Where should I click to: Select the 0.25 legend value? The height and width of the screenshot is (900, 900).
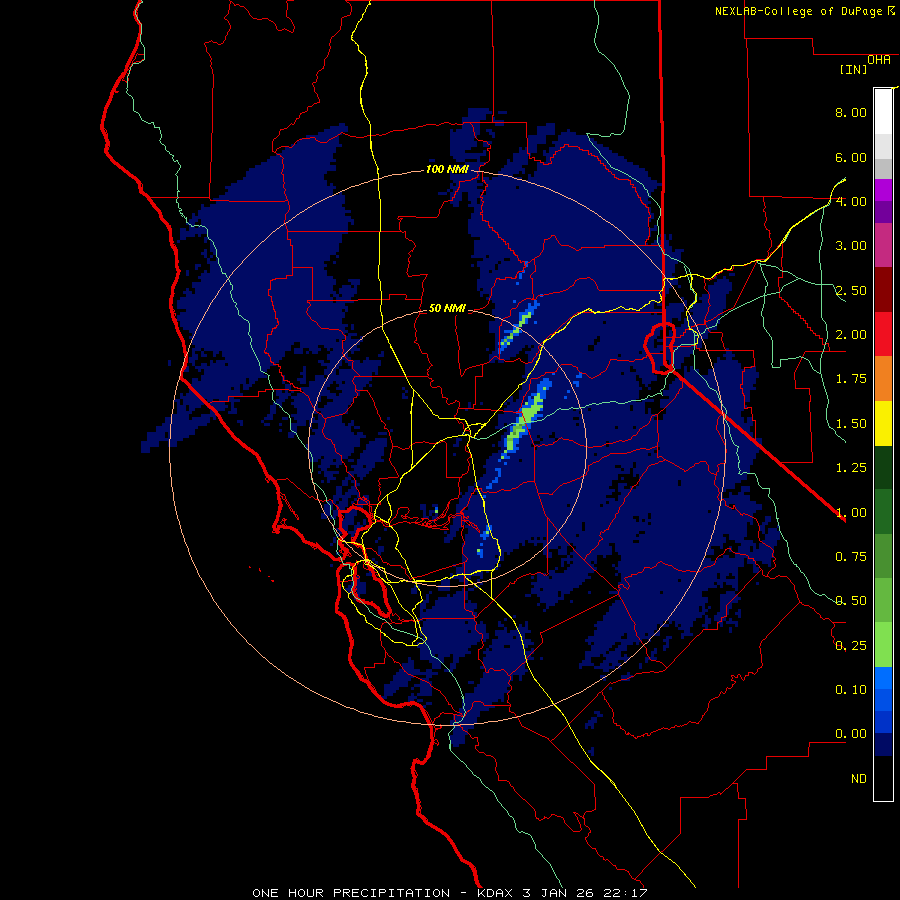(851, 646)
